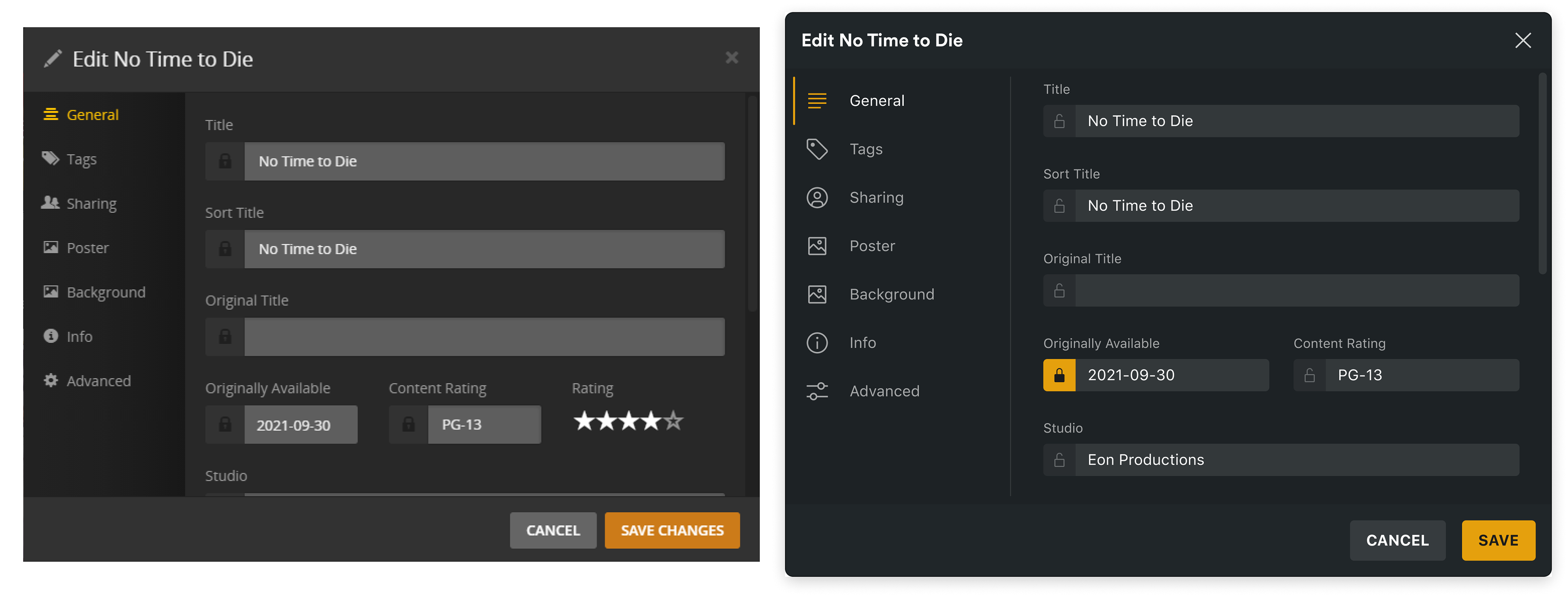The height and width of the screenshot is (597, 1568).
Task: Set rating to three stars in the left dialog
Action: coord(629,421)
